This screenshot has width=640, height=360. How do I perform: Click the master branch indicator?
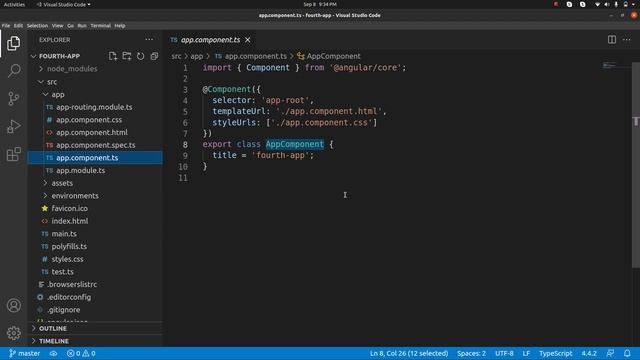(24, 353)
